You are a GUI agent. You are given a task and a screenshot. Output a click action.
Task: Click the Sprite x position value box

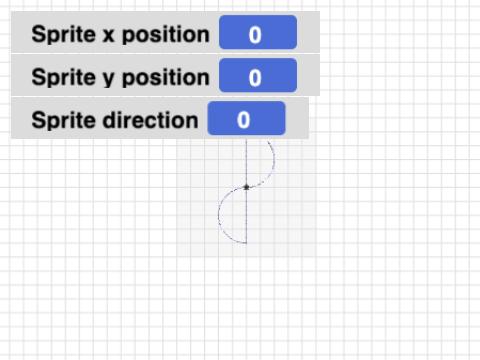coord(258,32)
